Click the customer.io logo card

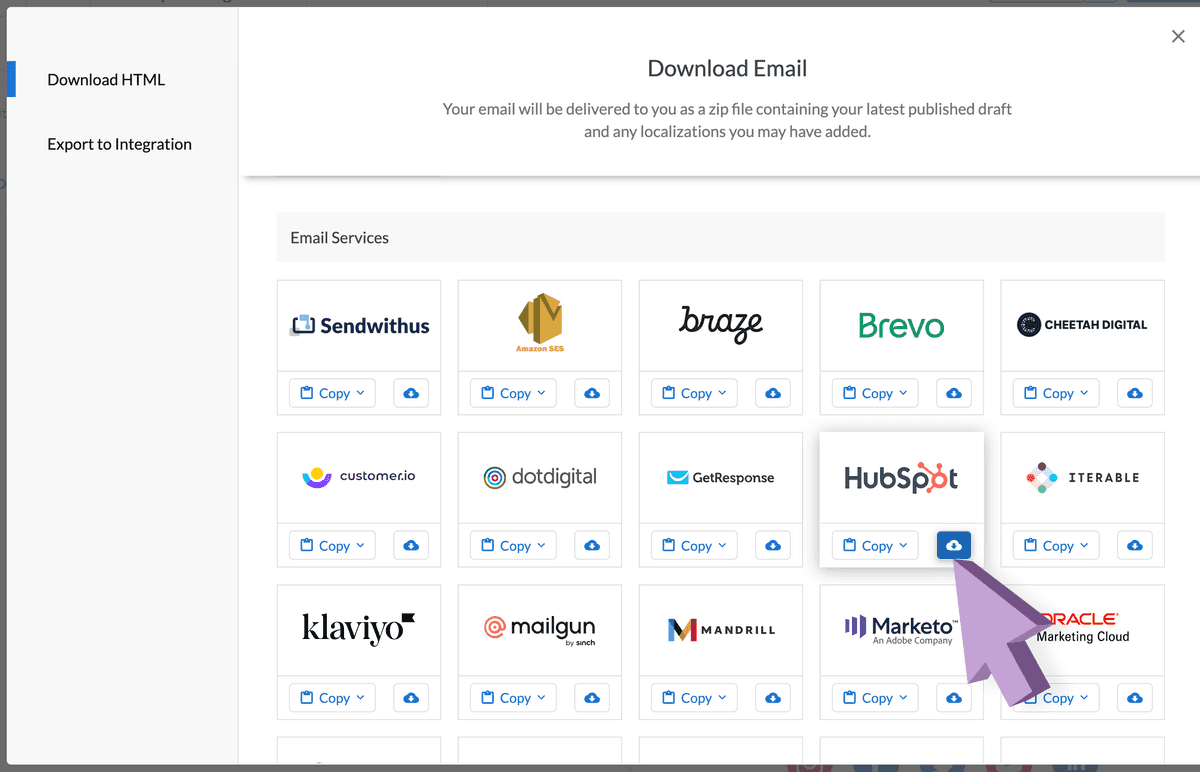[x=359, y=477]
